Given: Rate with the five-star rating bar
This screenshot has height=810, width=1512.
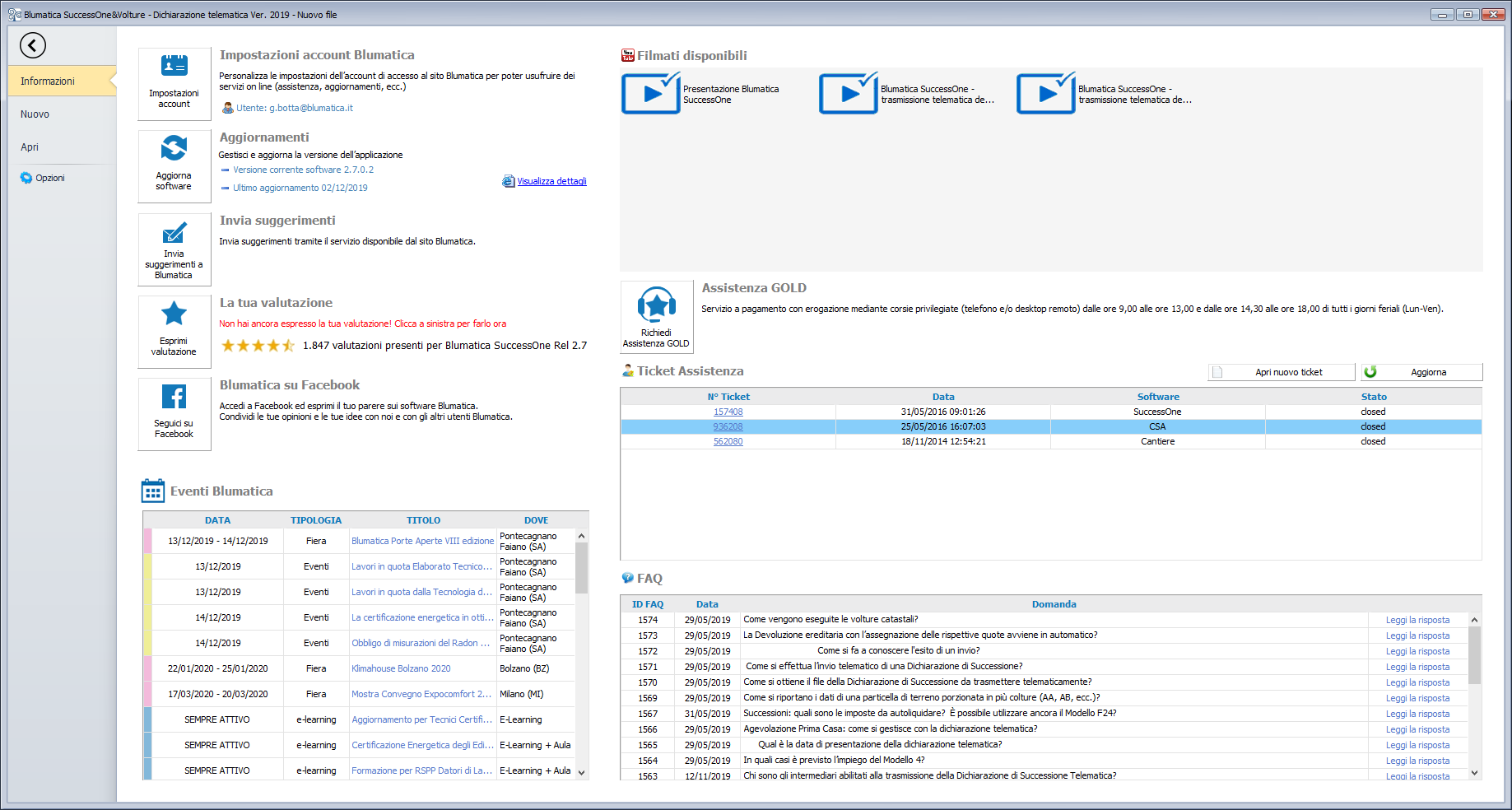Looking at the screenshot, I should tap(258, 346).
